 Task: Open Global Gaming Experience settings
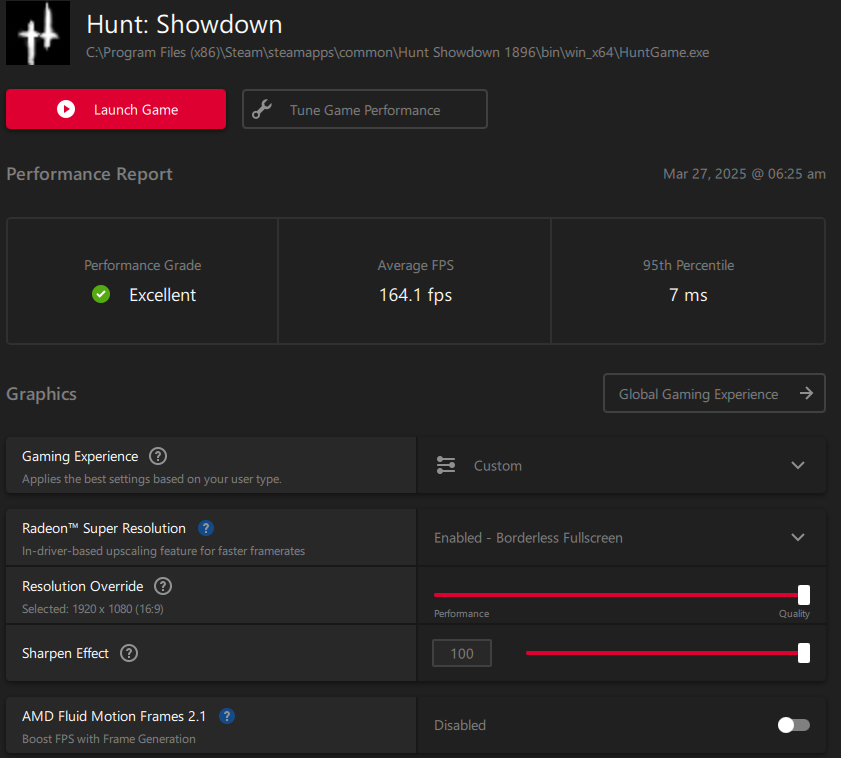click(x=714, y=393)
